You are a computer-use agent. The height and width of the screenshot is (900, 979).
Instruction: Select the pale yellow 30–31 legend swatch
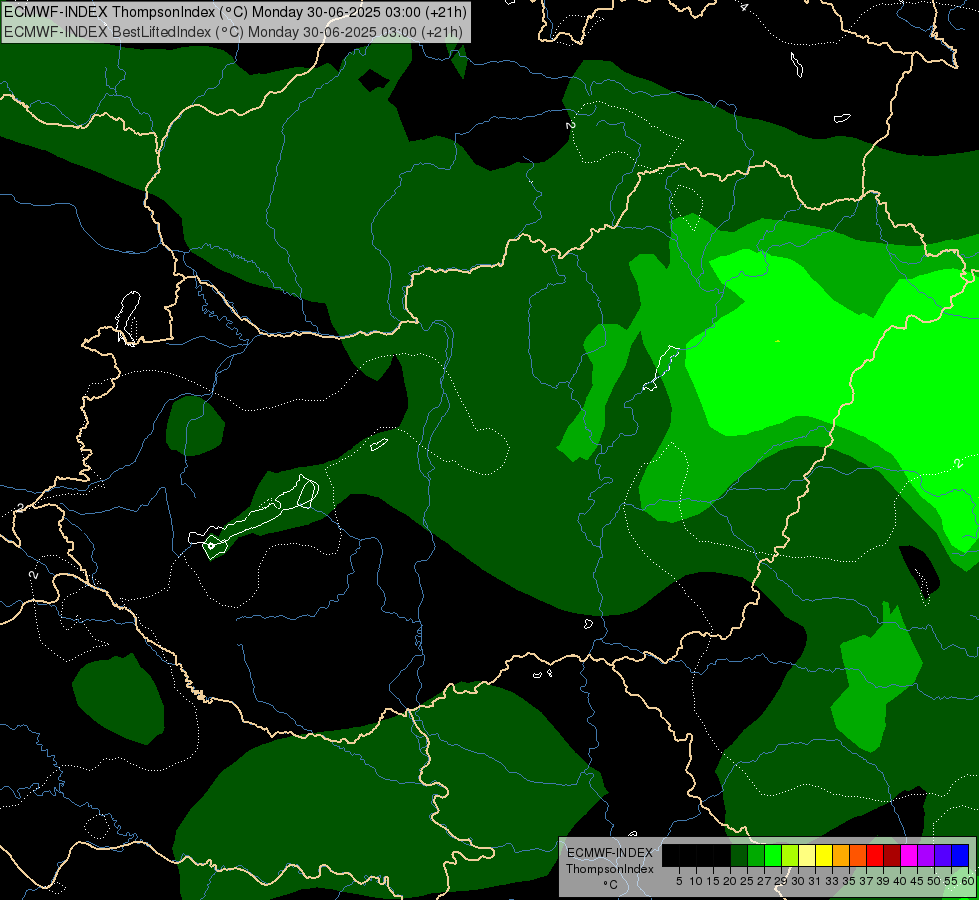coord(807,856)
